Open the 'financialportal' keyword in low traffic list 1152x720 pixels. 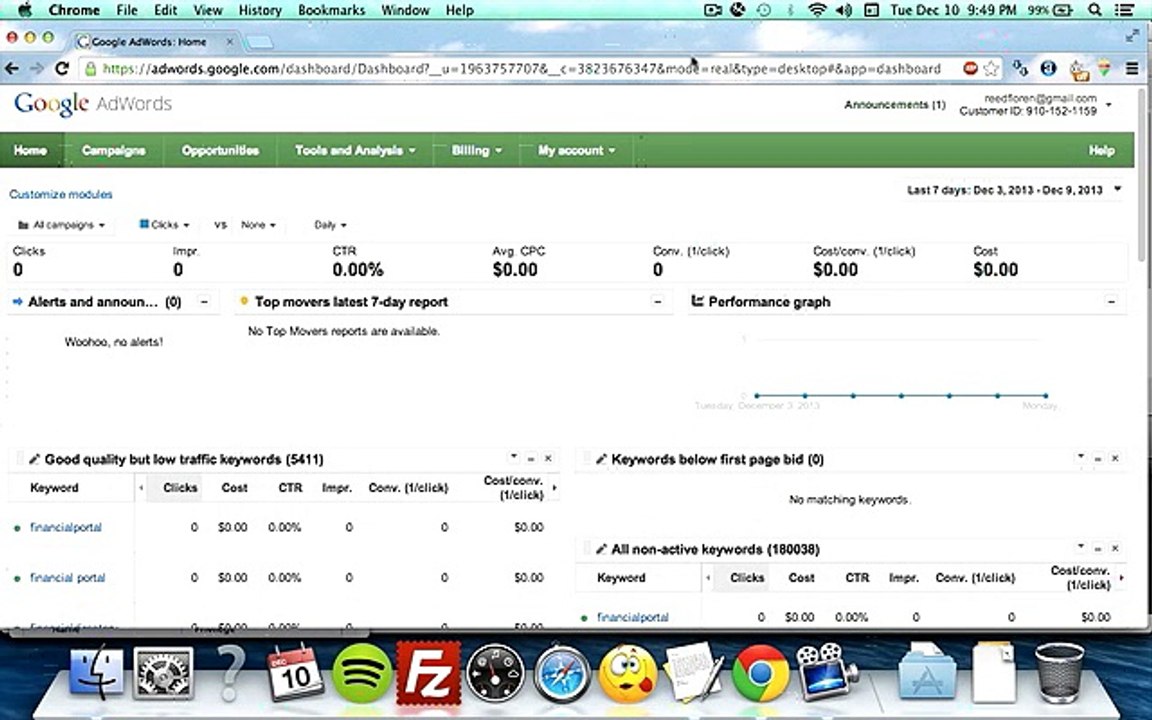click(66, 527)
